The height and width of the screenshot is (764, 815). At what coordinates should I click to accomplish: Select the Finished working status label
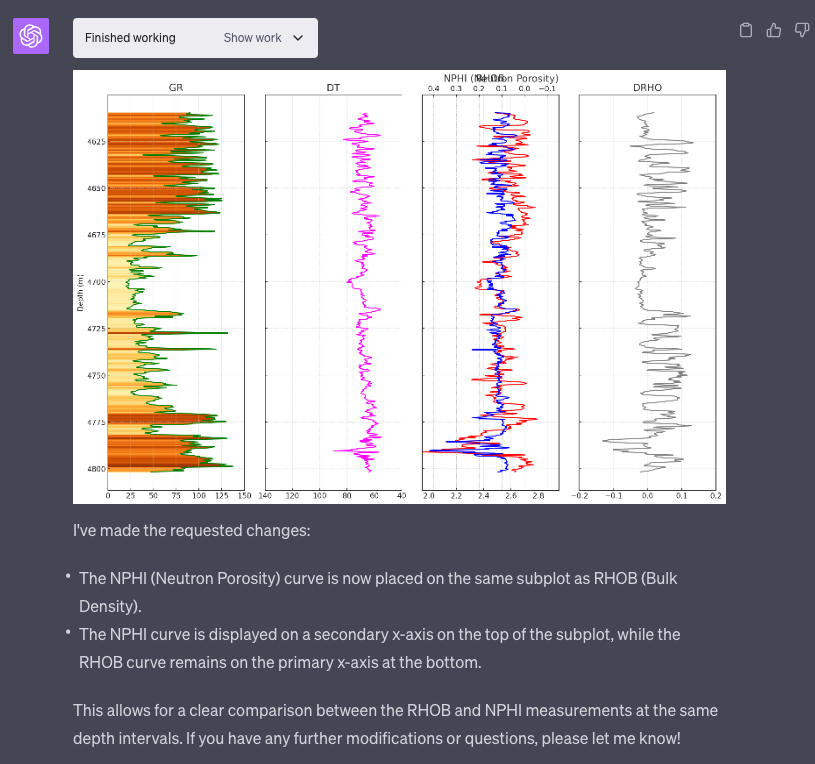(130, 38)
